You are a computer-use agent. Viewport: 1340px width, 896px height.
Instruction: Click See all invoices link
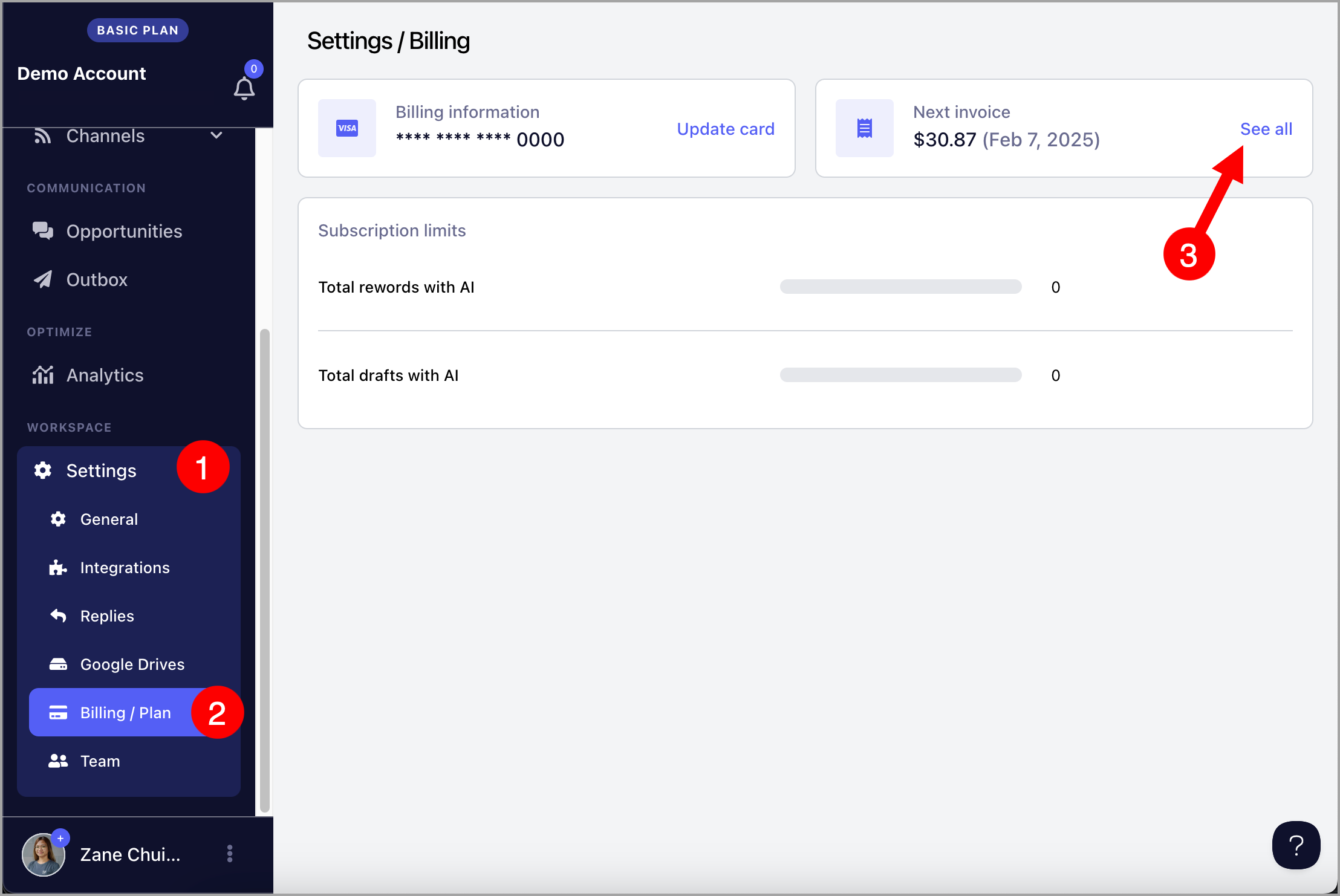click(x=1266, y=129)
